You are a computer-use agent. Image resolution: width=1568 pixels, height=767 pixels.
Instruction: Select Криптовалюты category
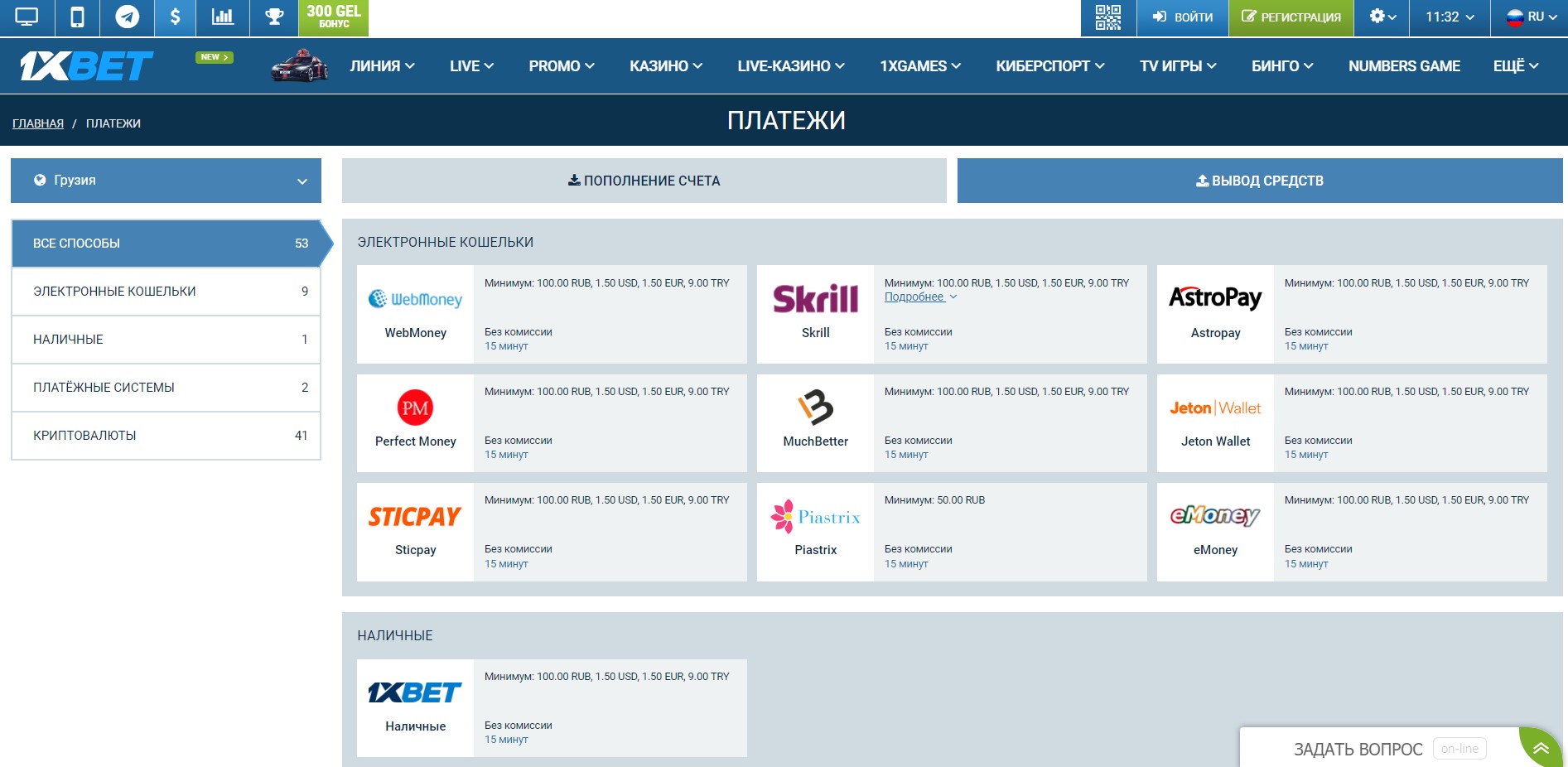tap(166, 436)
